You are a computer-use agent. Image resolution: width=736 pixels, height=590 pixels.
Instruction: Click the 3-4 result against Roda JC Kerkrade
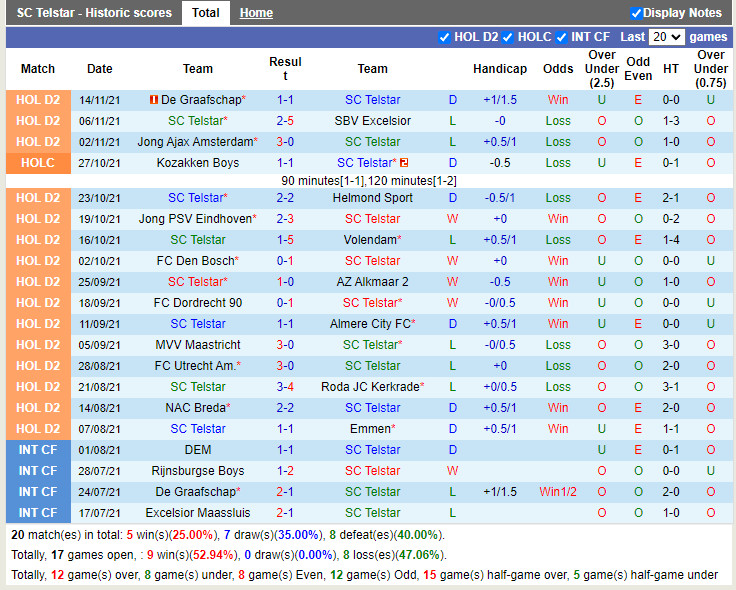point(285,387)
